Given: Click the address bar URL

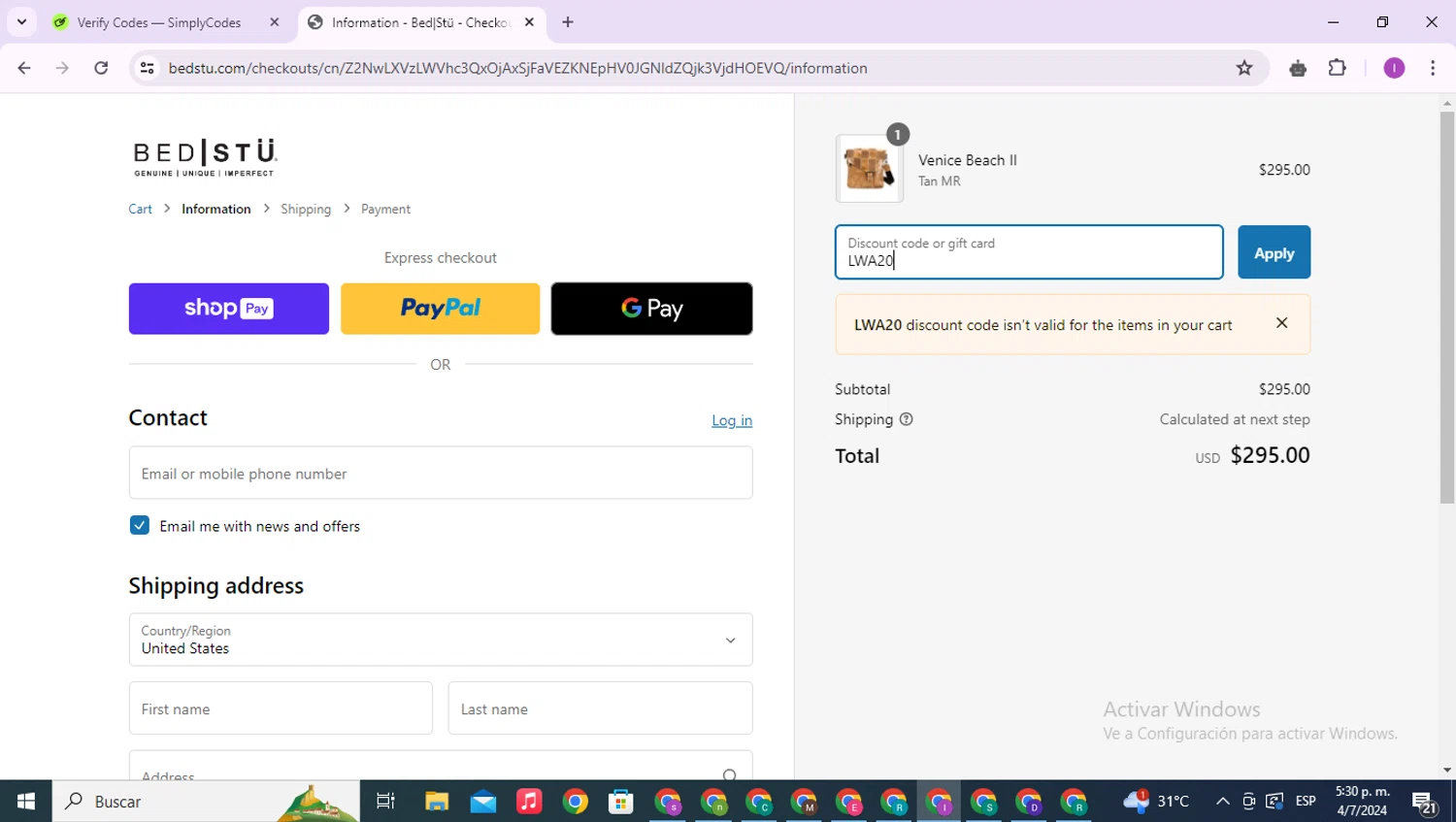Looking at the screenshot, I should pyautogui.click(x=517, y=68).
